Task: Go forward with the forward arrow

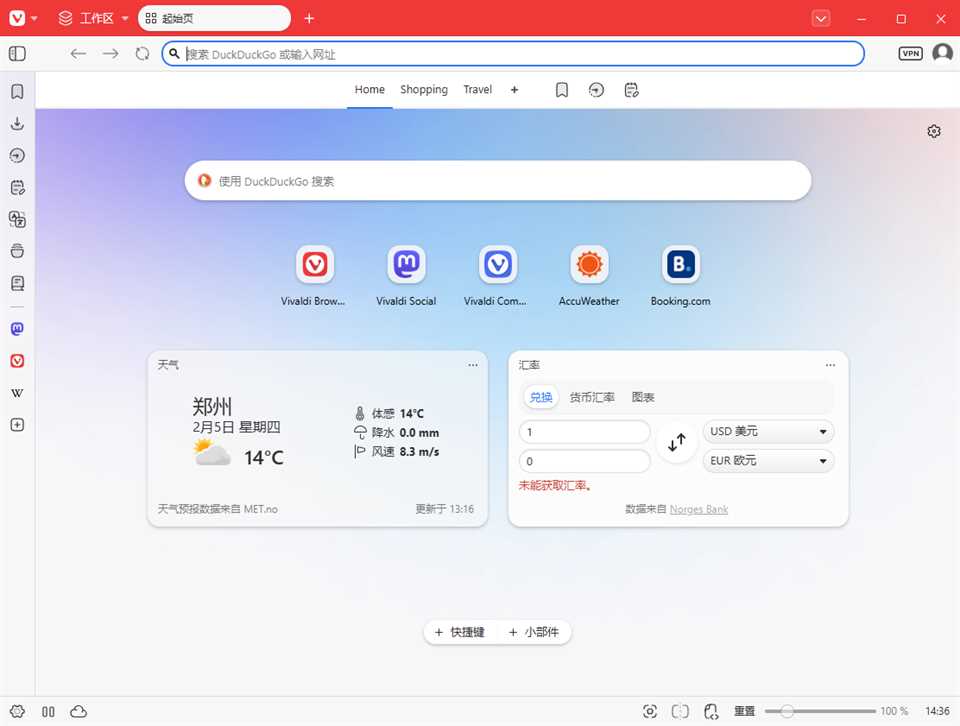Action: (x=110, y=54)
